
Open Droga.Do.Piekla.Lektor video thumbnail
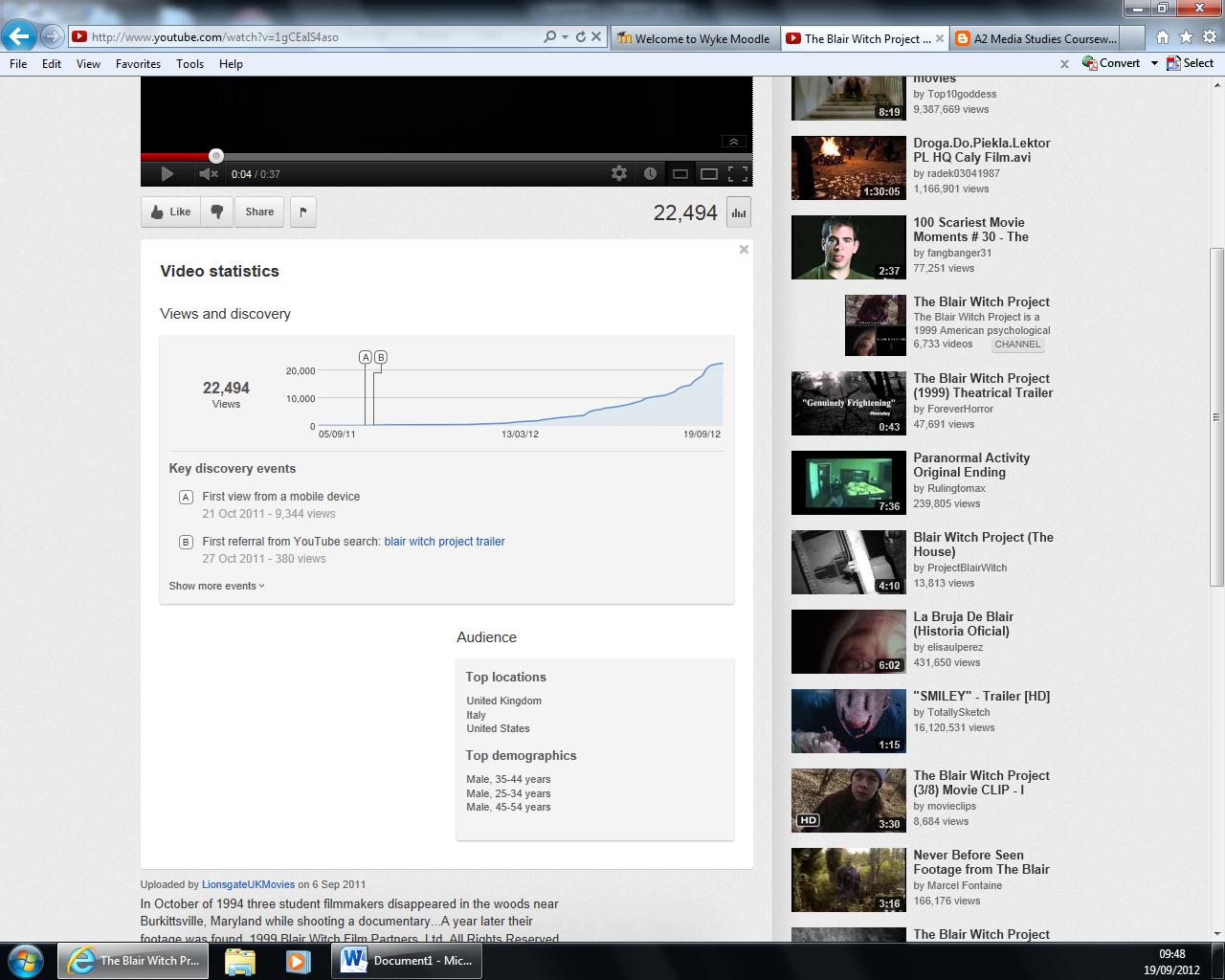[848, 167]
